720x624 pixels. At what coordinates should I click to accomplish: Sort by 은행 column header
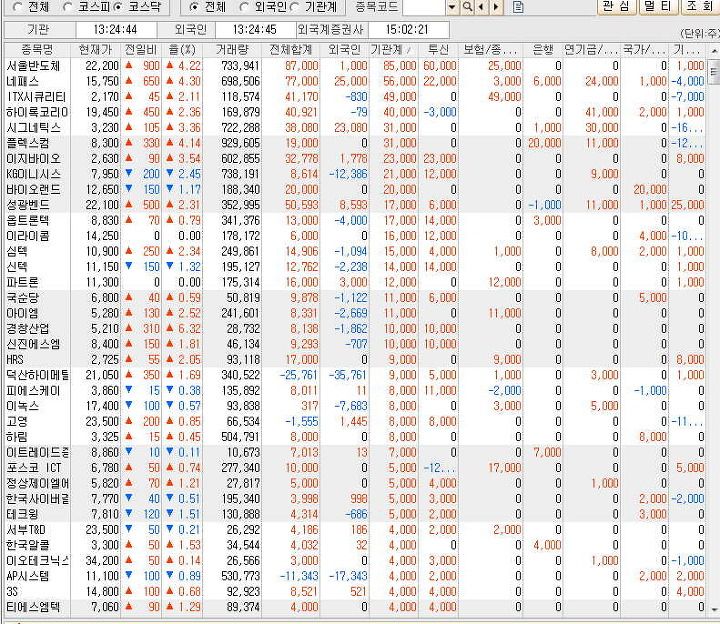pyautogui.click(x=543, y=50)
